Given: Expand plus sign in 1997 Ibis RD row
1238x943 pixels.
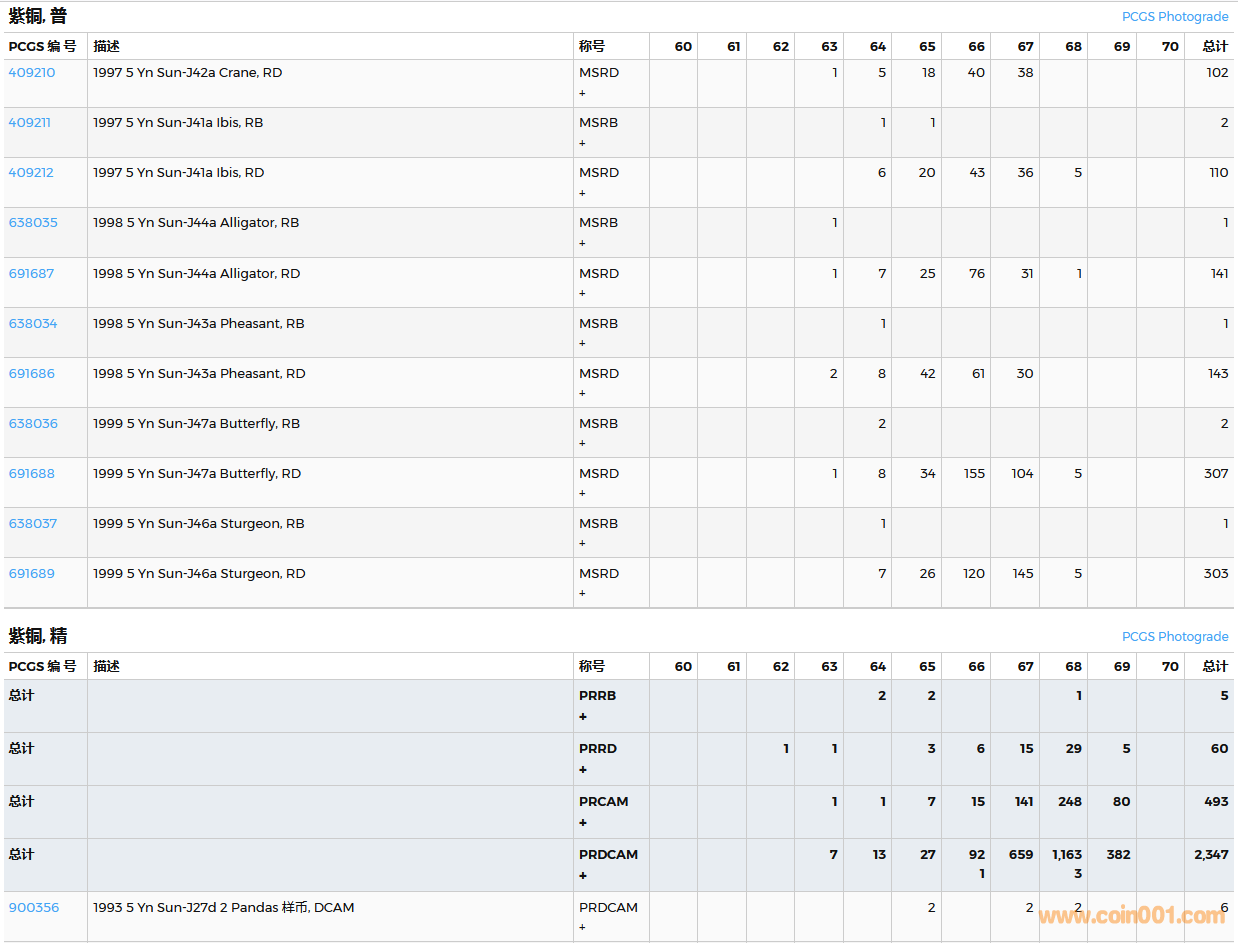Looking at the screenshot, I should (582, 193).
